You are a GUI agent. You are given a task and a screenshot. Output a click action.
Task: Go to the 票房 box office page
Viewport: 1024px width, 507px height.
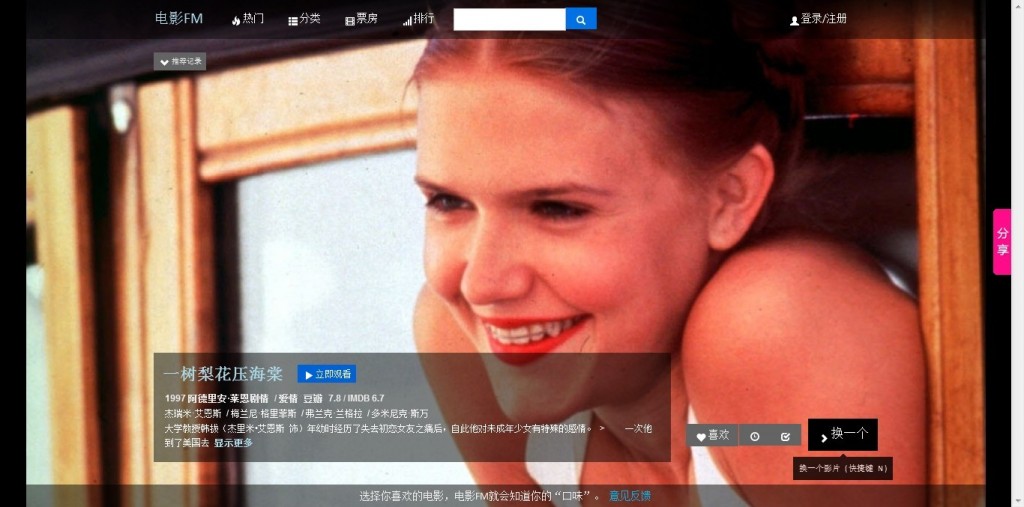tap(361, 19)
